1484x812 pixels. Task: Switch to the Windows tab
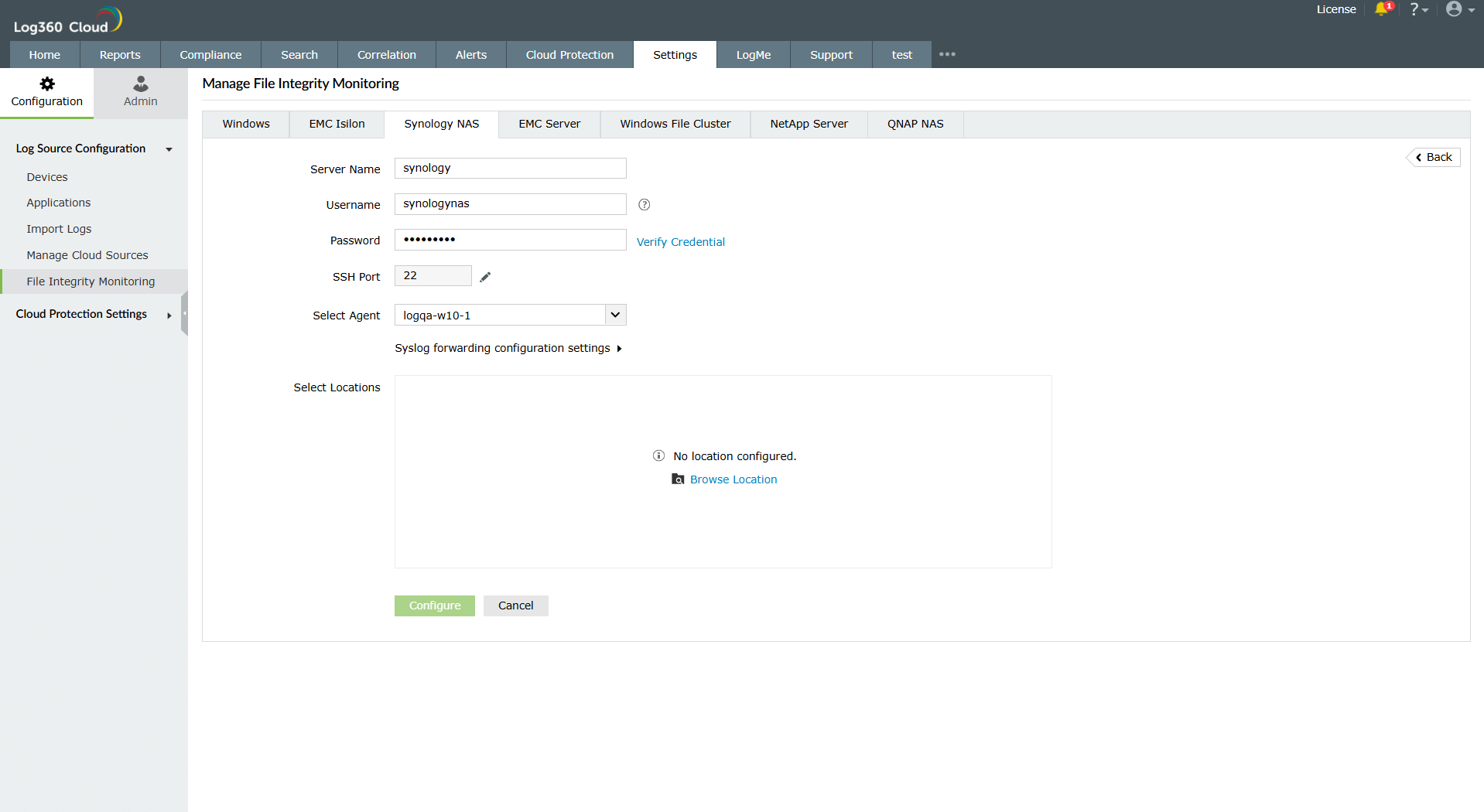click(x=246, y=125)
